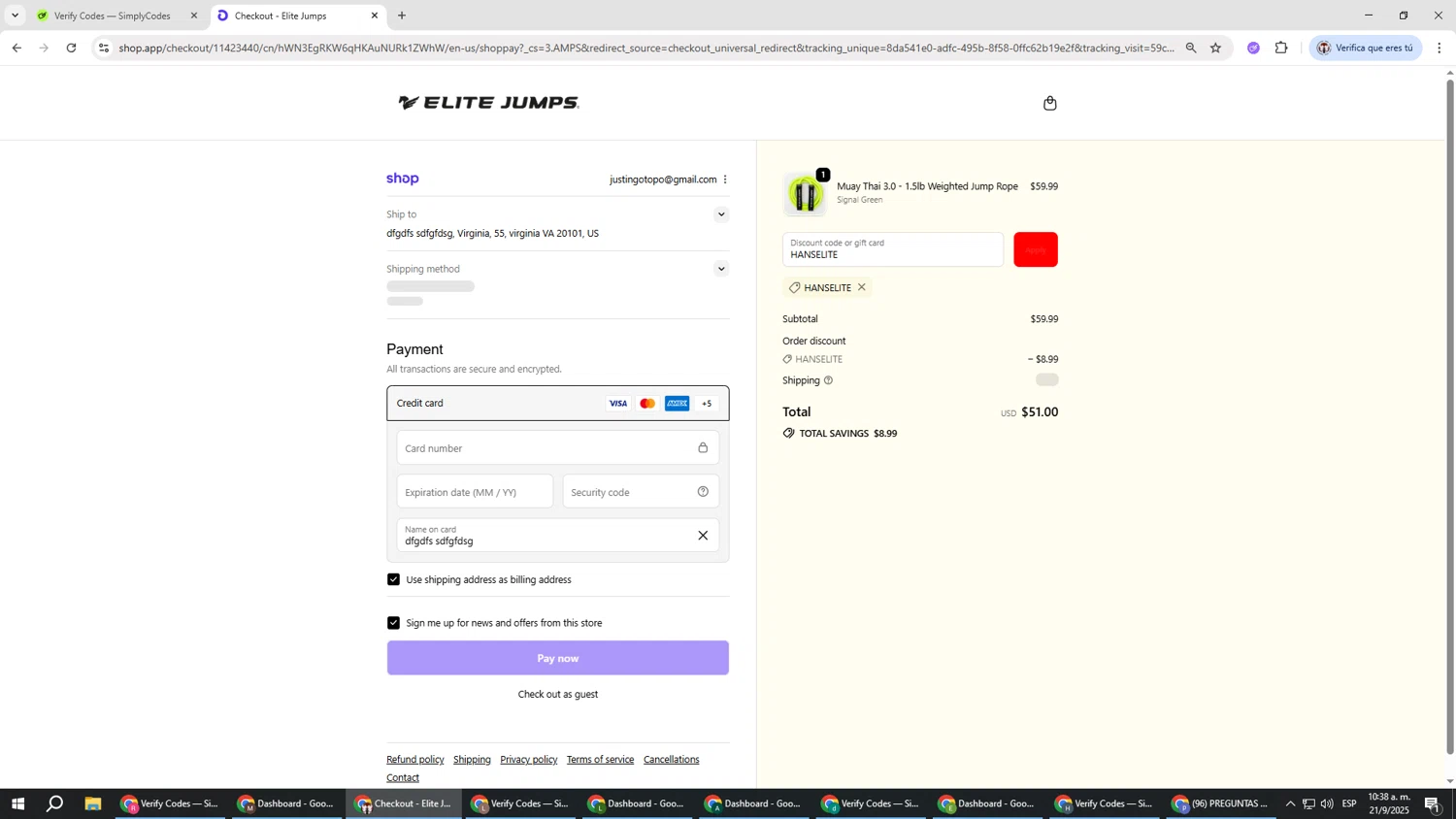Show security code help question icon
1456x819 pixels.
point(703,491)
